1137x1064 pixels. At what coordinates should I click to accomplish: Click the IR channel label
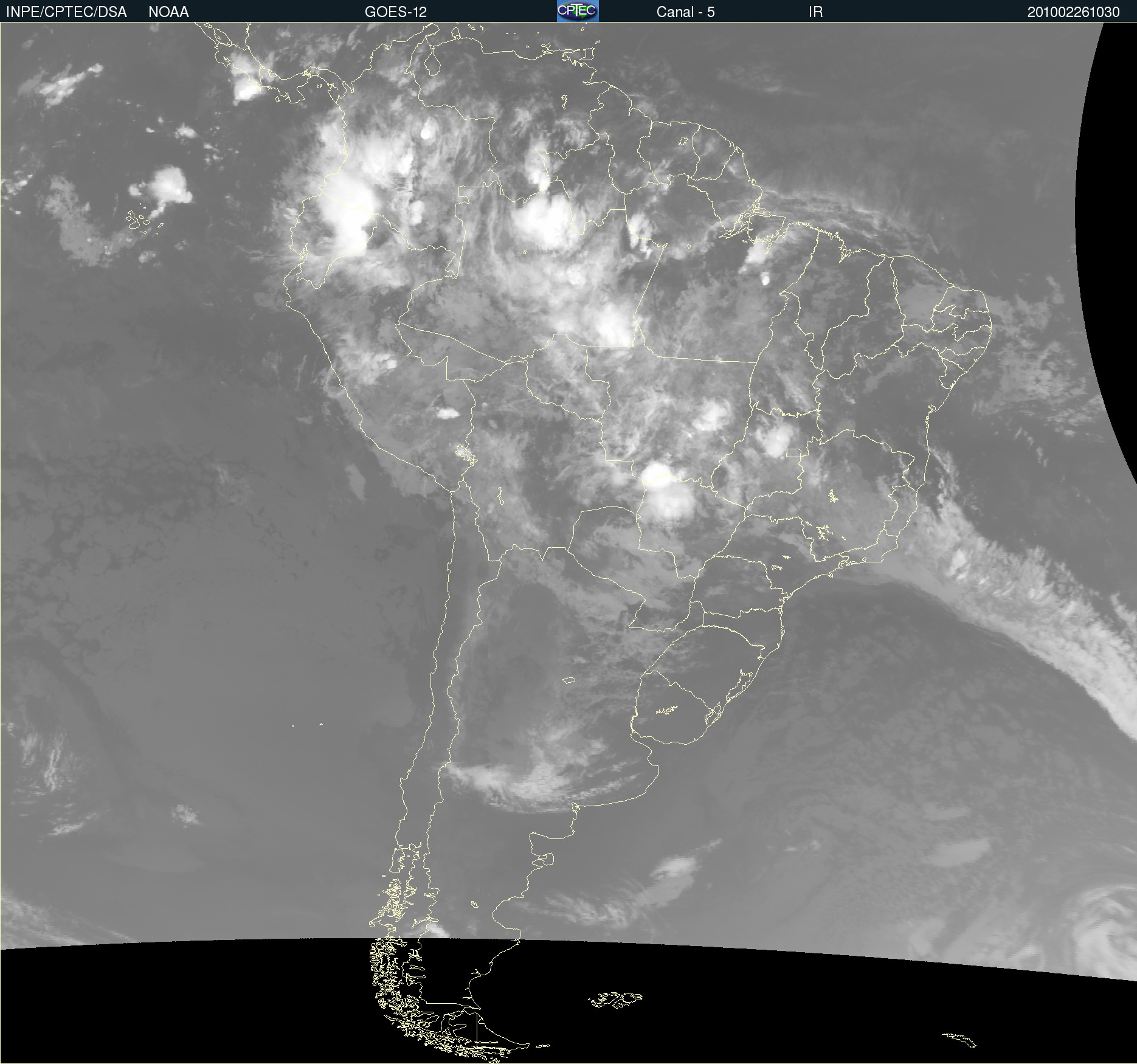[x=816, y=12]
